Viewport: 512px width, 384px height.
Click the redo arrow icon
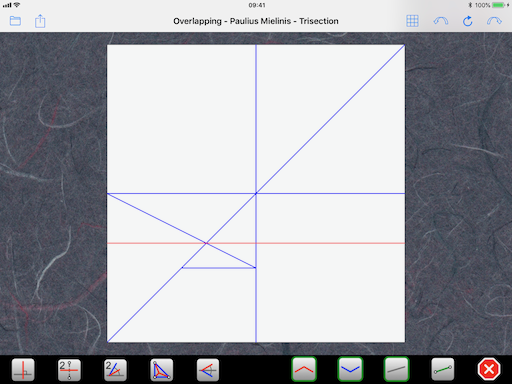494,21
